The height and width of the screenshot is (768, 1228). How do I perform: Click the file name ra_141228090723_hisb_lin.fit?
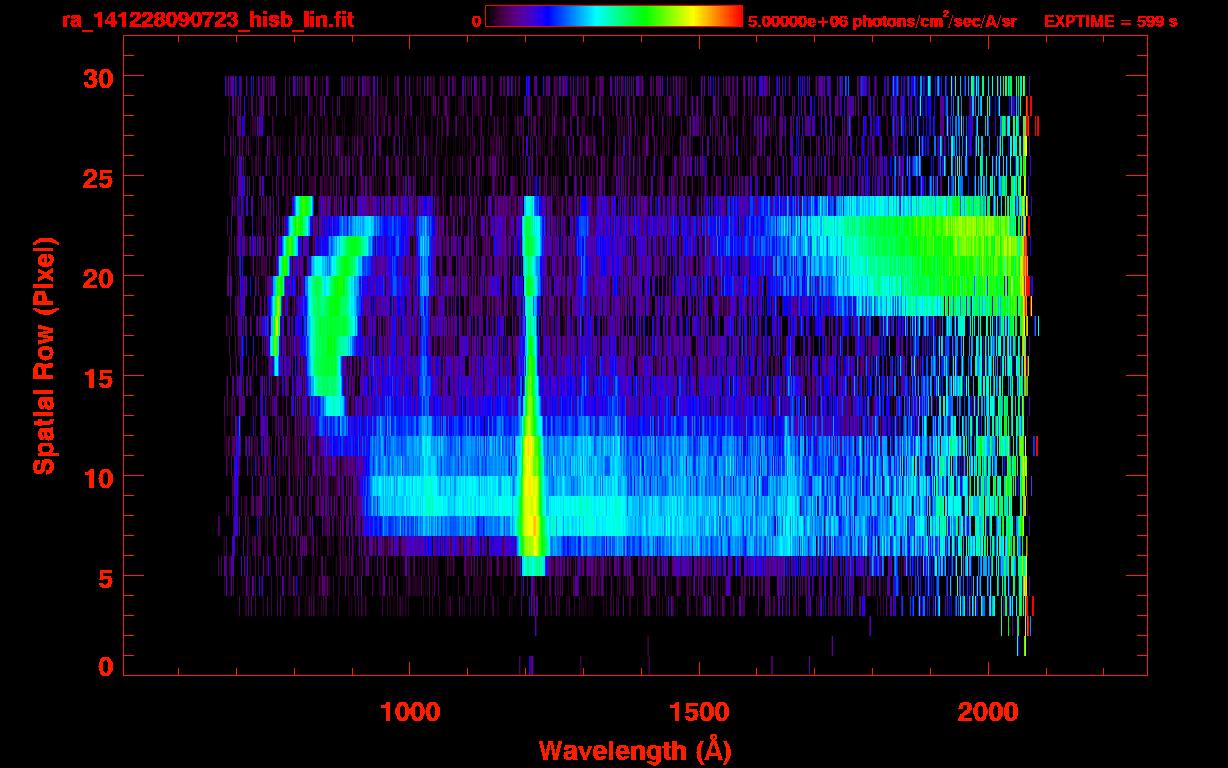tap(207, 19)
